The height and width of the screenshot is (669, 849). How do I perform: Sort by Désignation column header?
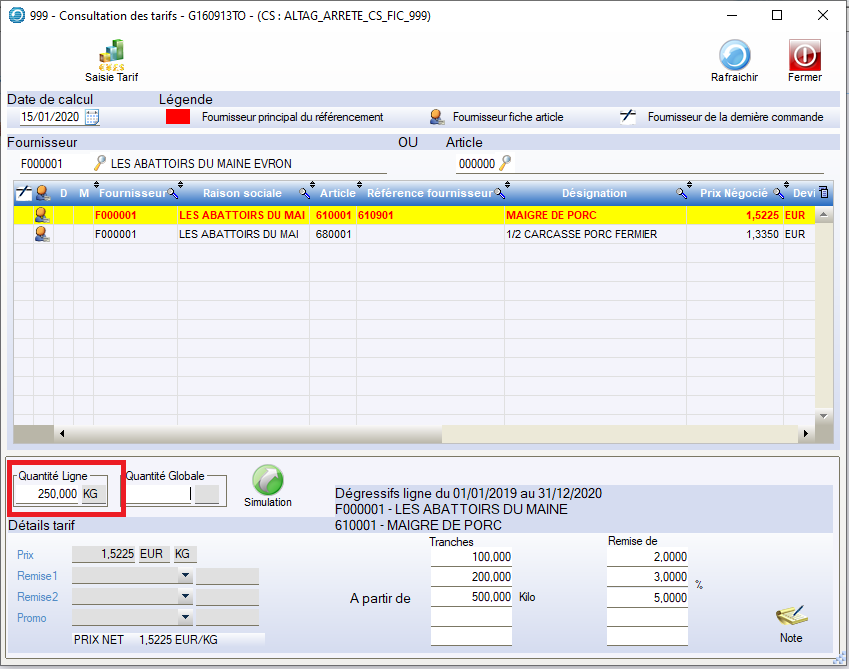(594, 193)
